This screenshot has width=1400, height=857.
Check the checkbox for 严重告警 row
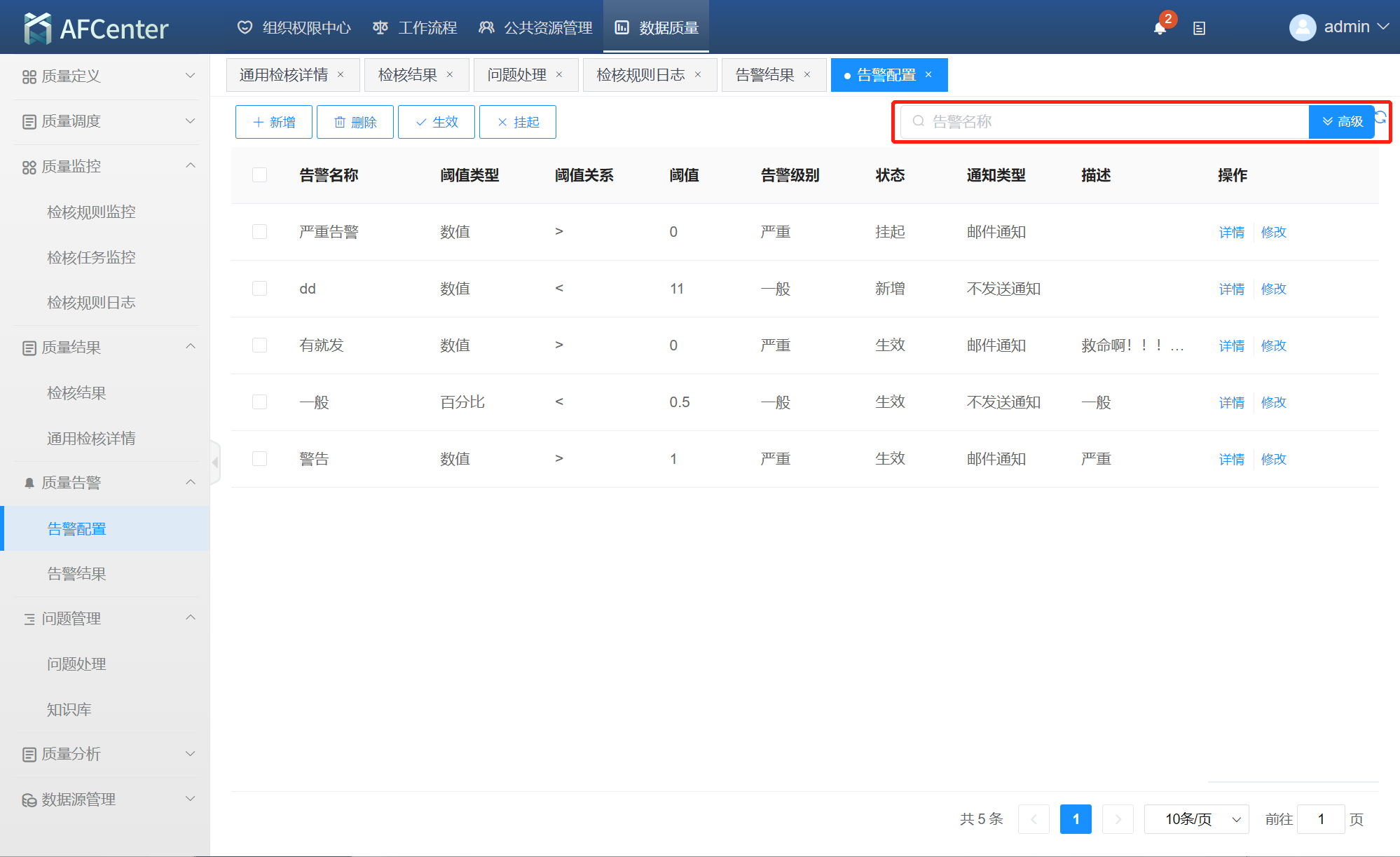(x=259, y=232)
